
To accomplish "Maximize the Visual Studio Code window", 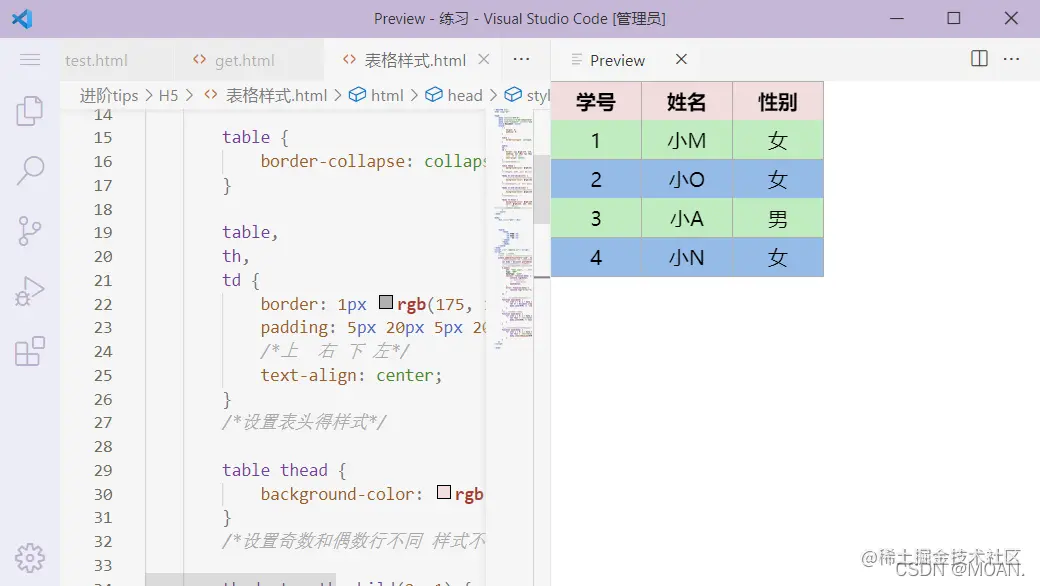I will click(x=954, y=19).
